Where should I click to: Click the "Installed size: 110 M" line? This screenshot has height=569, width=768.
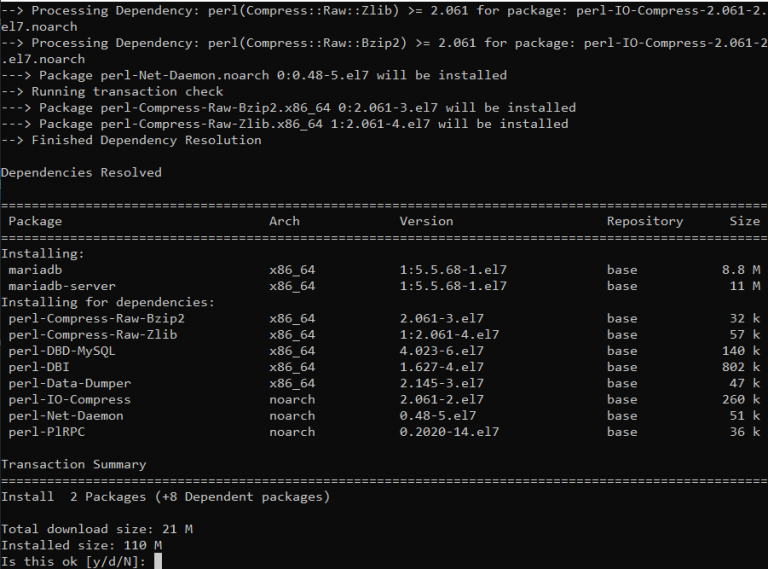pos(81,545)
